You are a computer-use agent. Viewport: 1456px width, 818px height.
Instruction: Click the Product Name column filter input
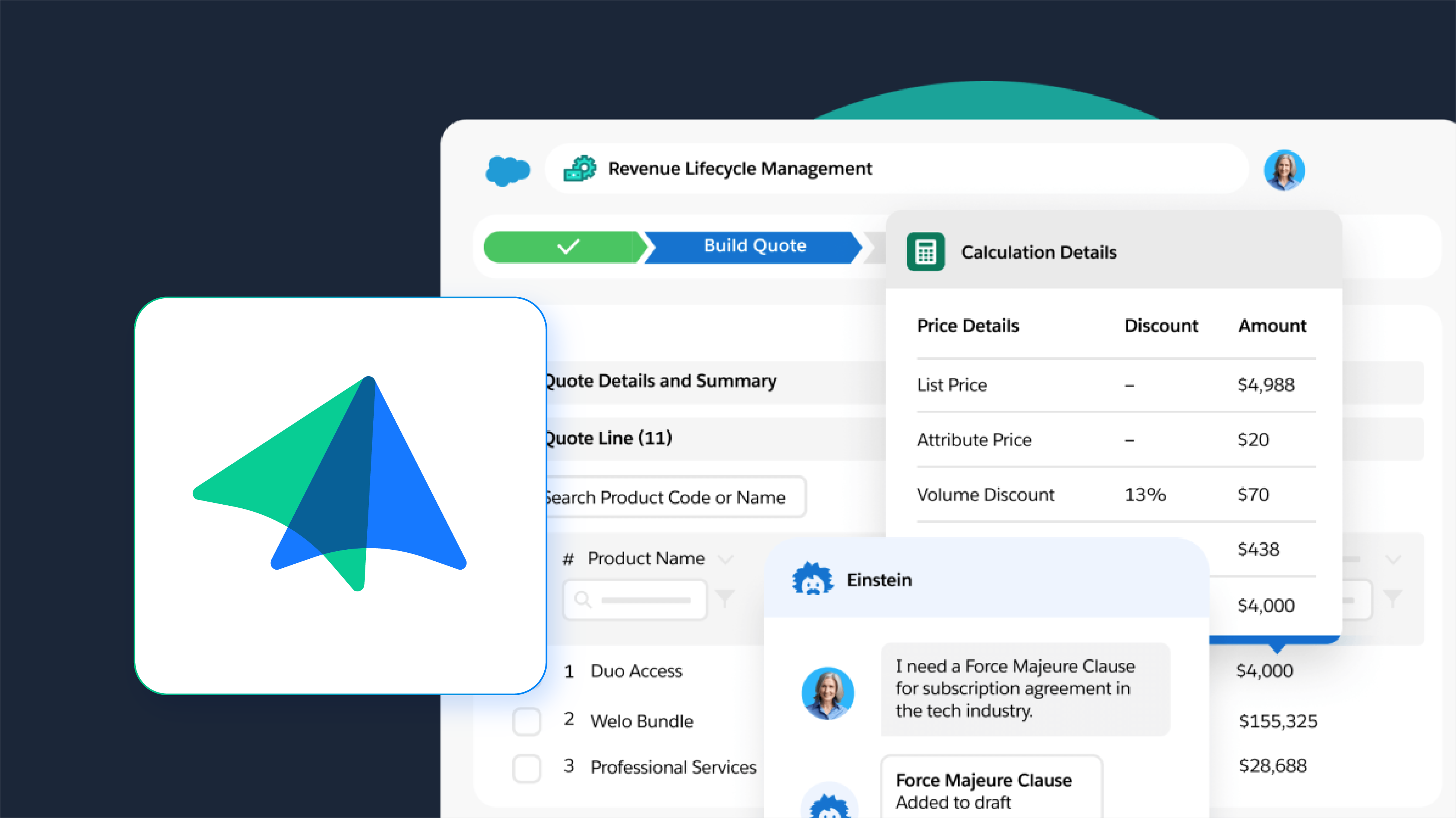click(635, 599)
